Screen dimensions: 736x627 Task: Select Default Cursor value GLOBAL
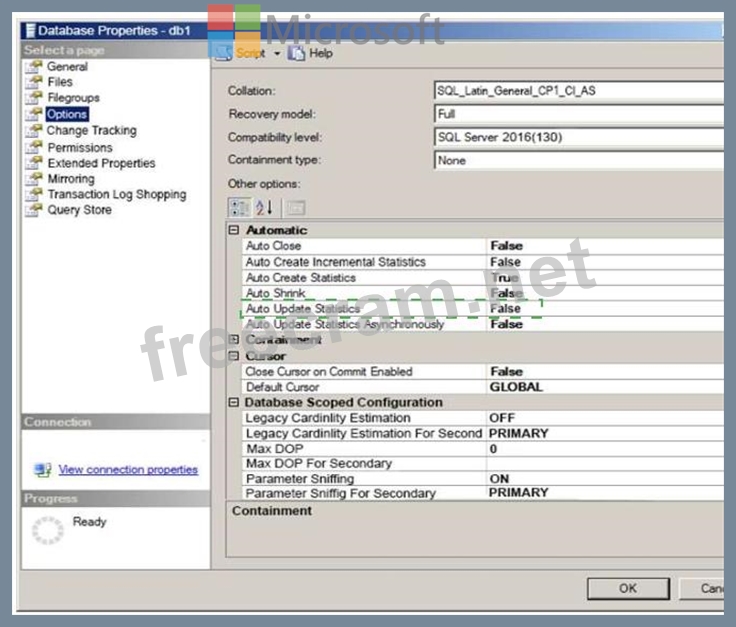516,387
